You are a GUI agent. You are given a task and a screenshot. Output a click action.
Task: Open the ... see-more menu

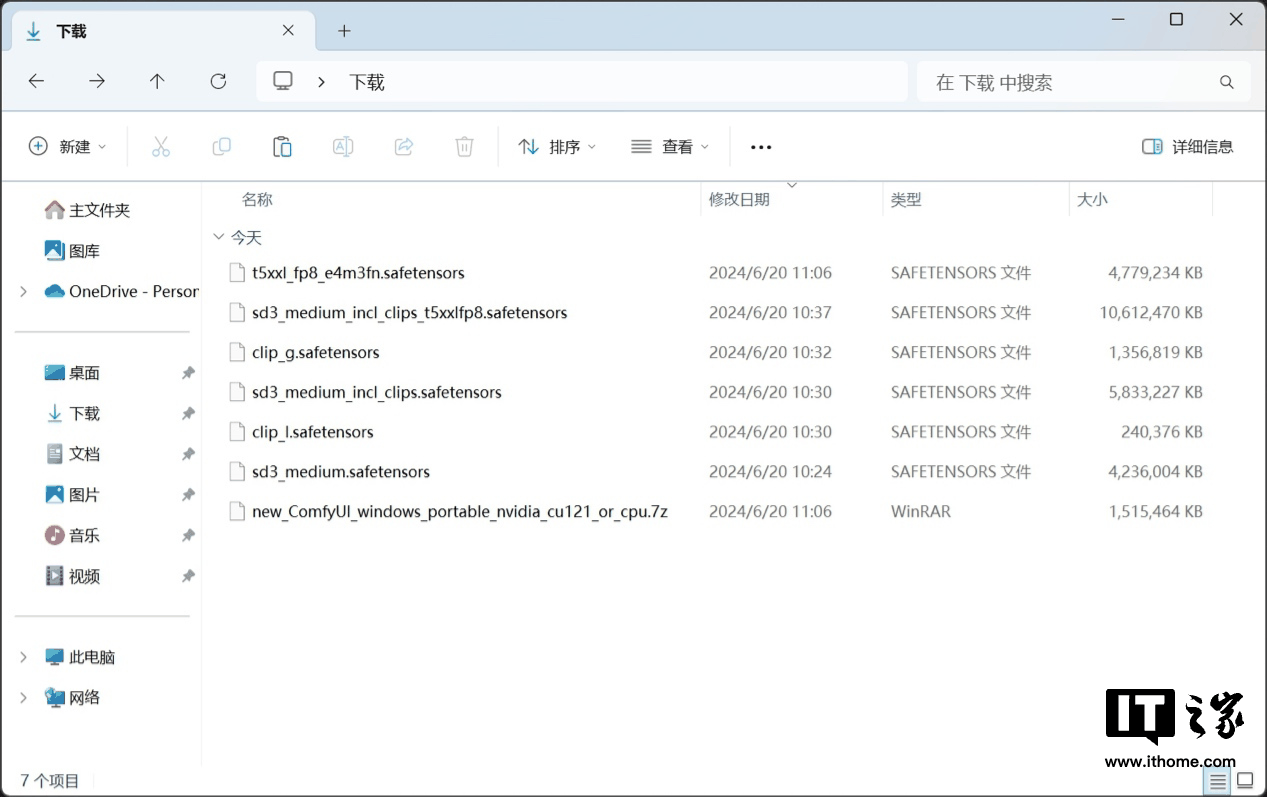click(761, 146)
